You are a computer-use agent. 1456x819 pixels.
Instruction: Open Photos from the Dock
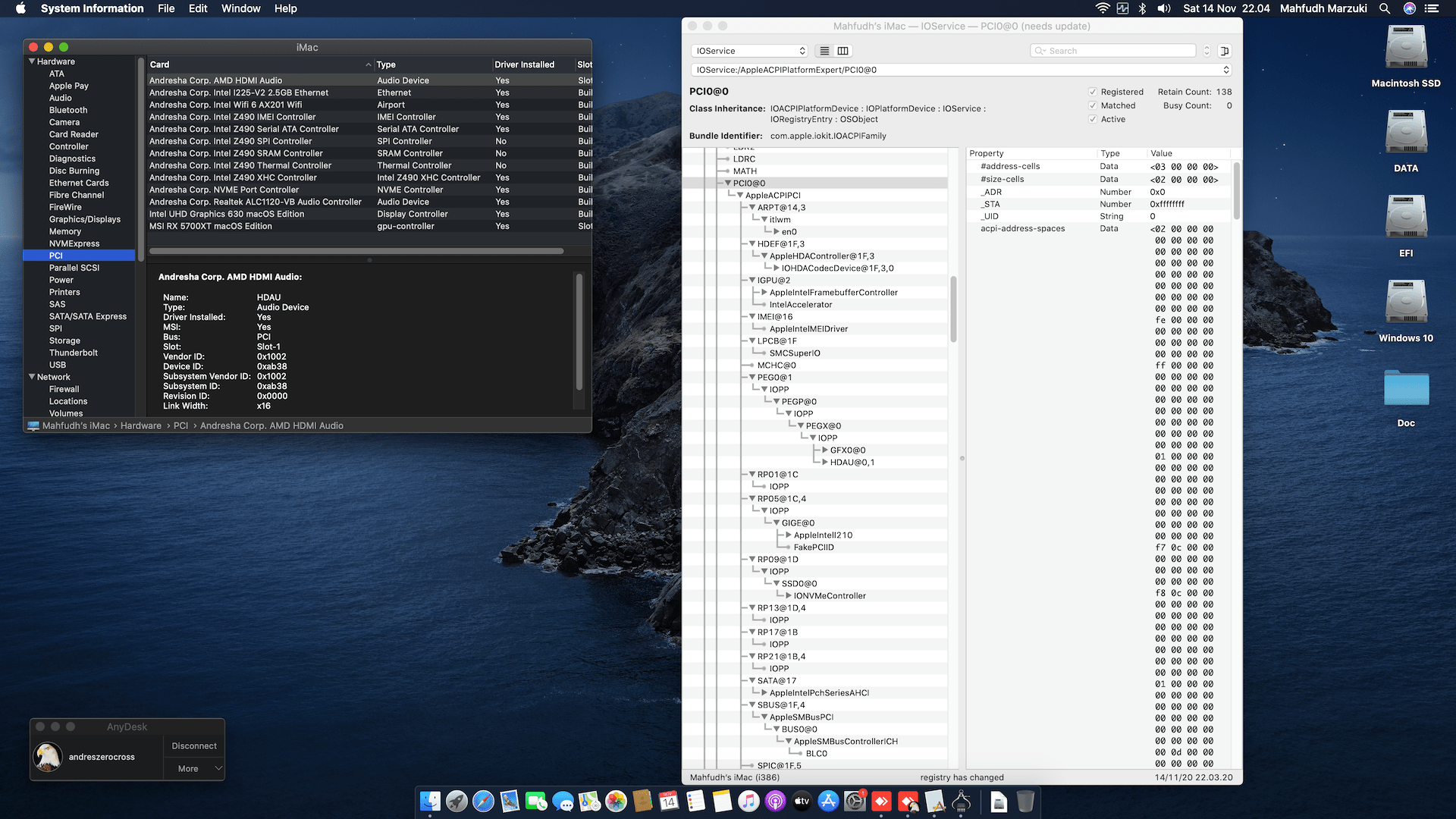click(x=616, y=801)
